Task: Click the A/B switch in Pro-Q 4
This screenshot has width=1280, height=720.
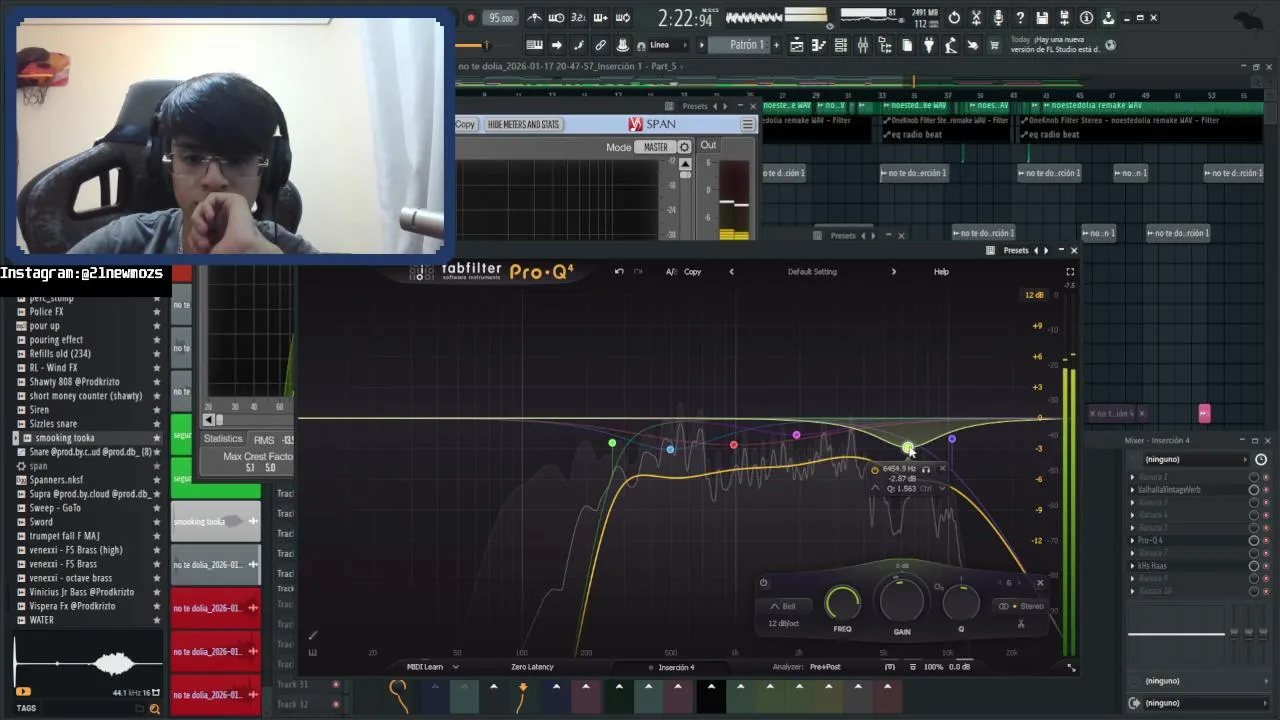Action: [x=671, y=272]
